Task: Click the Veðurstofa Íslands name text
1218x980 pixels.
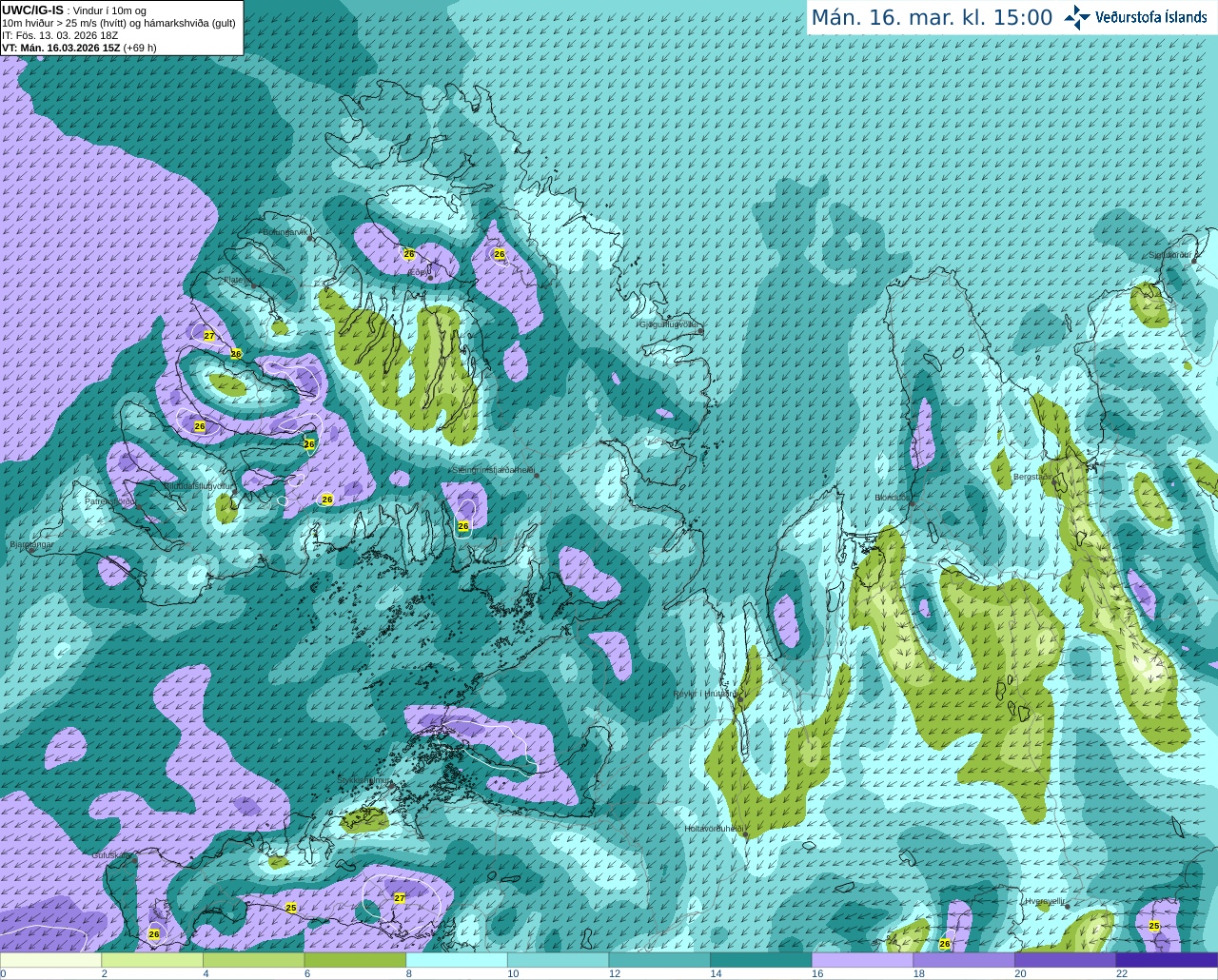Action: (1151, 17)
